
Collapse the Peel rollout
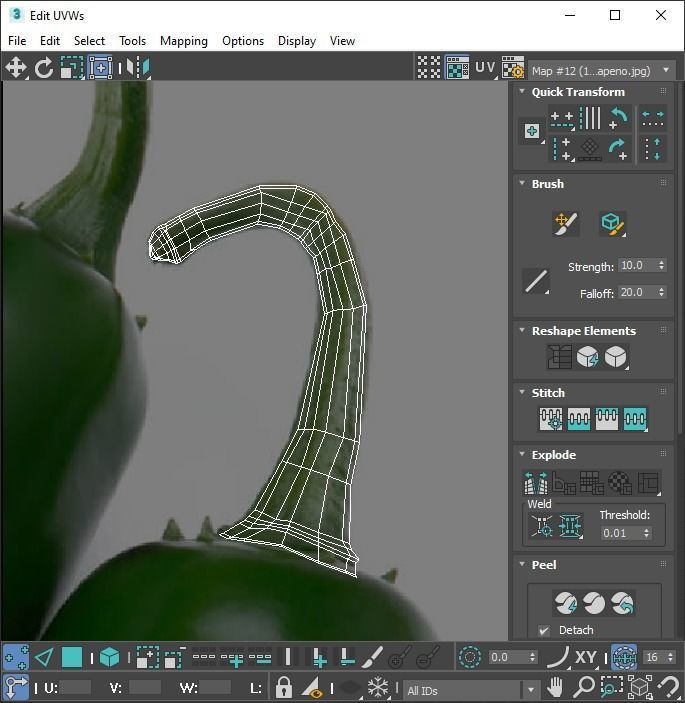click(522, 564)
